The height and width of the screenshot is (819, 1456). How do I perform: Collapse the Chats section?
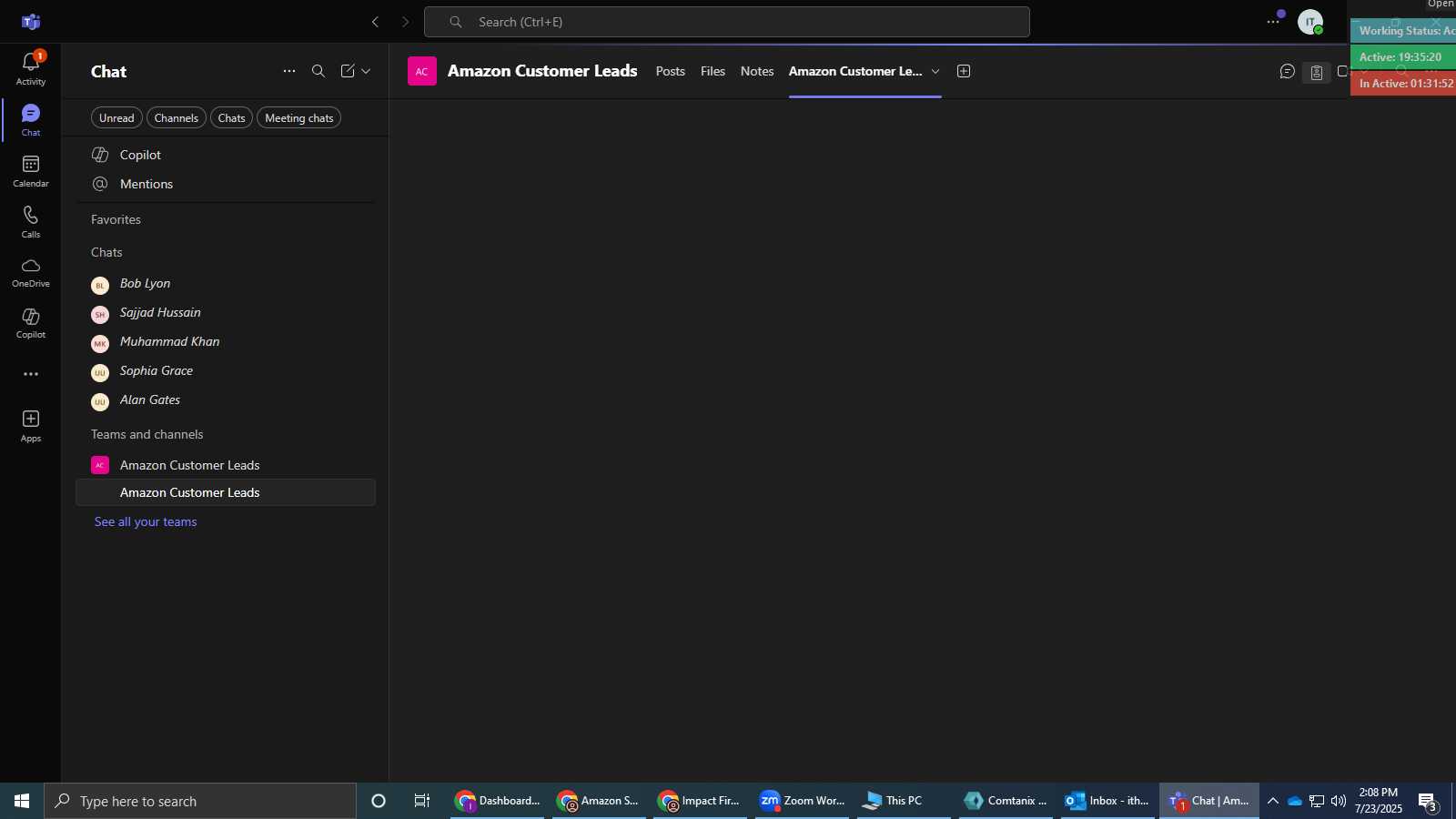[x=106, y=252]
